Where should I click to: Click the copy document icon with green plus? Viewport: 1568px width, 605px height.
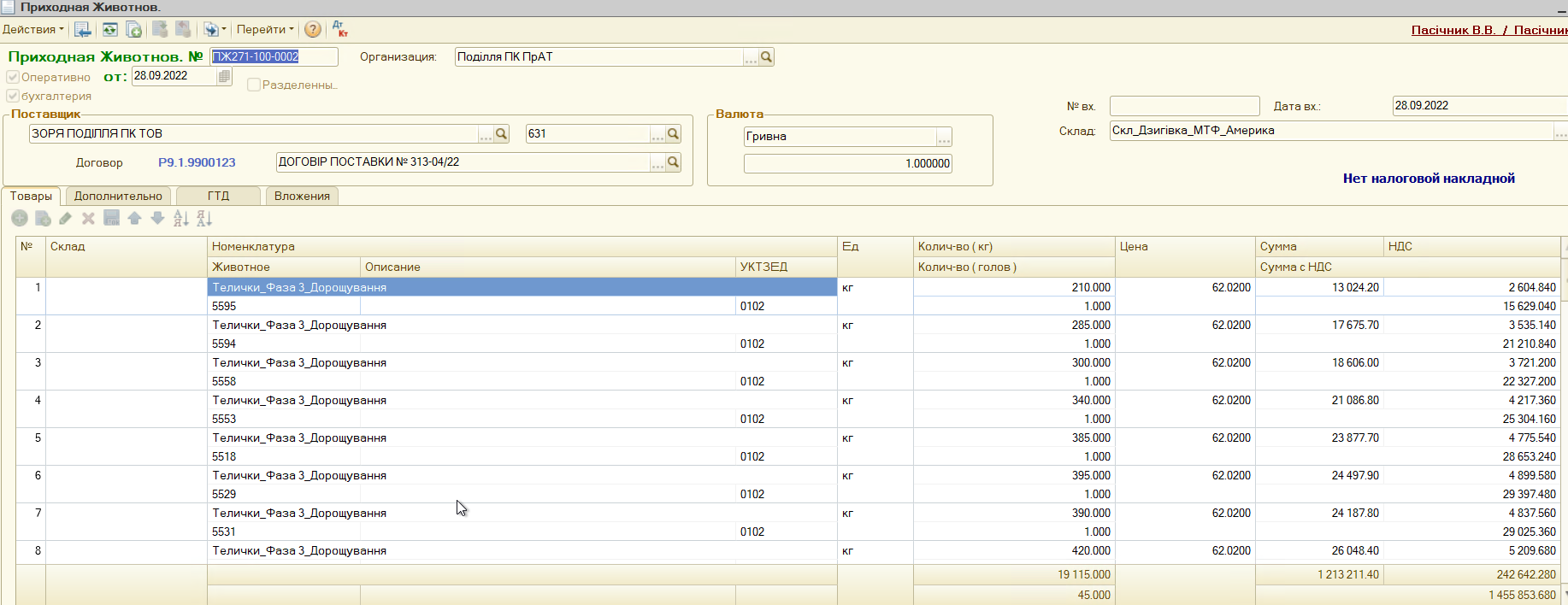coord(134,30)
